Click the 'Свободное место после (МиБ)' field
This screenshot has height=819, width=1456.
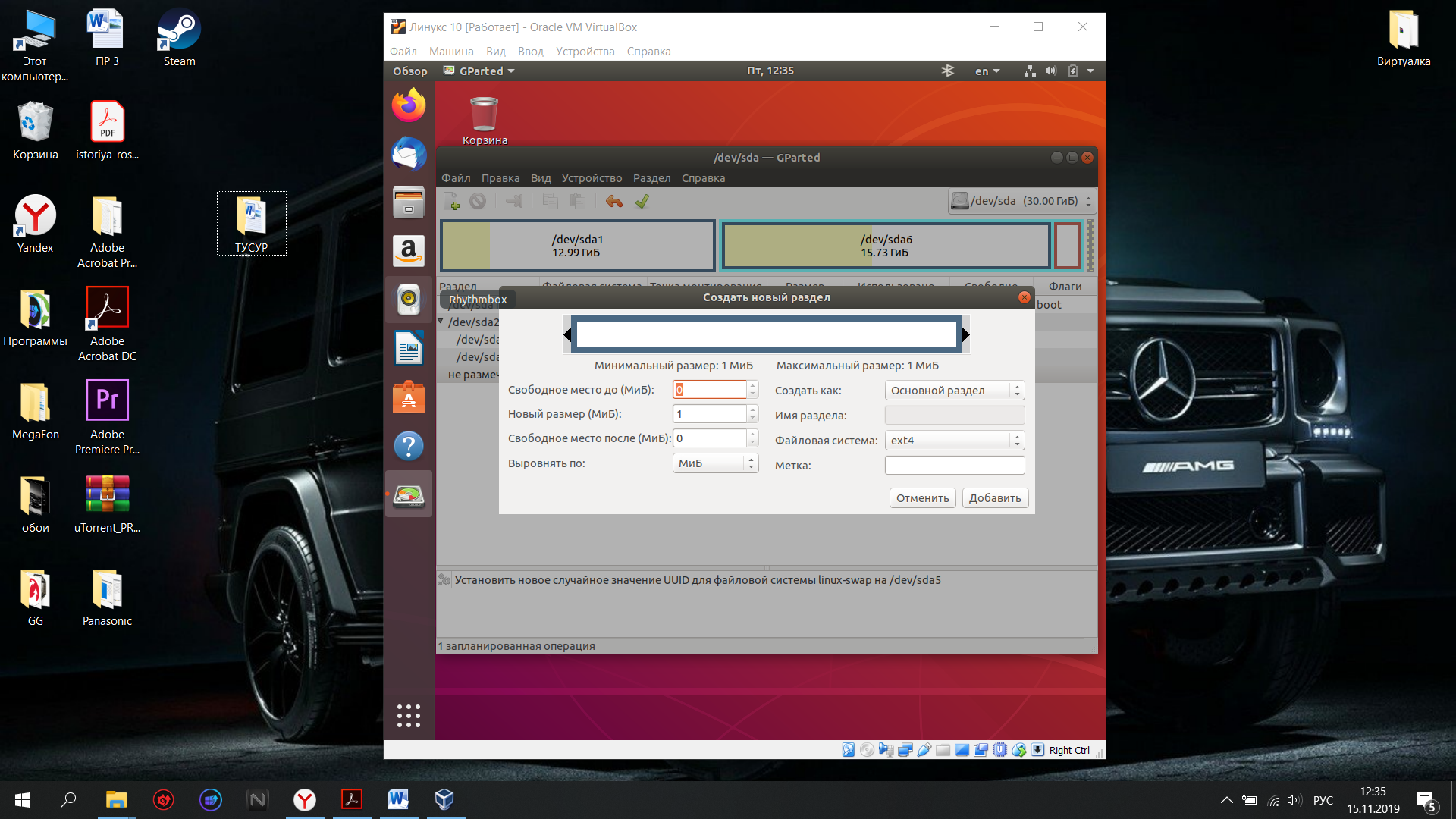[710, 438]
